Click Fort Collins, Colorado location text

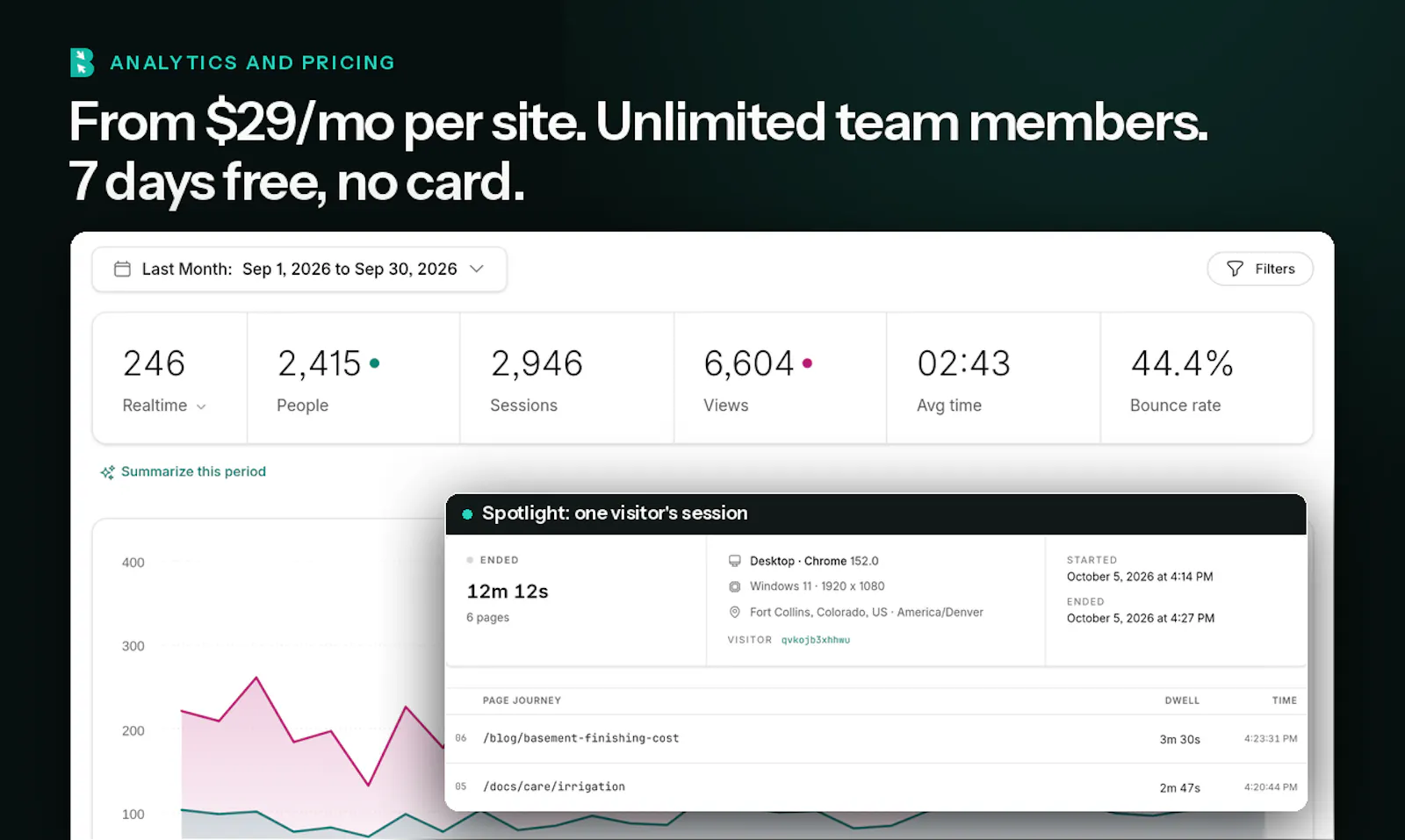[866, 612]
